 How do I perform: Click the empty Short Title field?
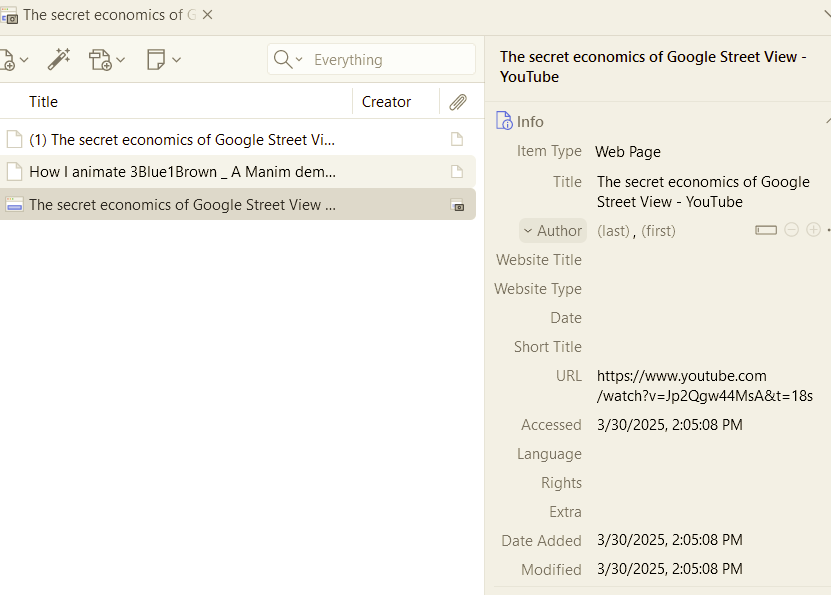pos(708,347)
